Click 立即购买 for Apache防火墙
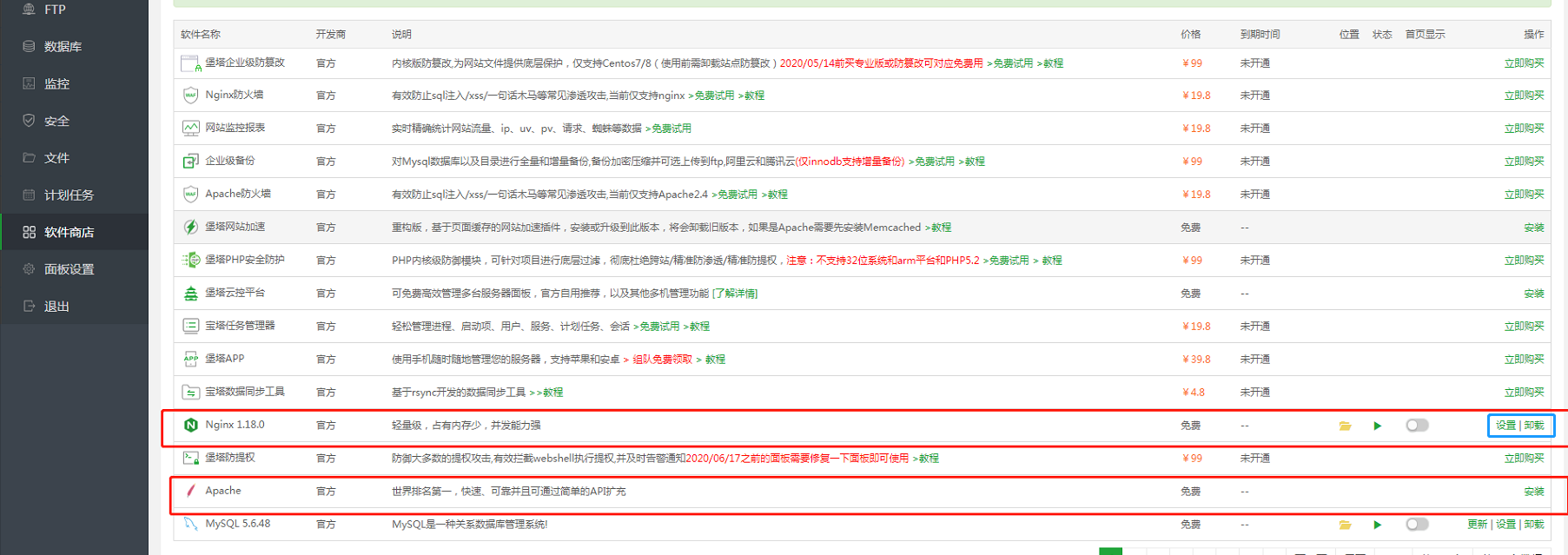This screenshot has width=1568, height=555. click(1524, 195)
